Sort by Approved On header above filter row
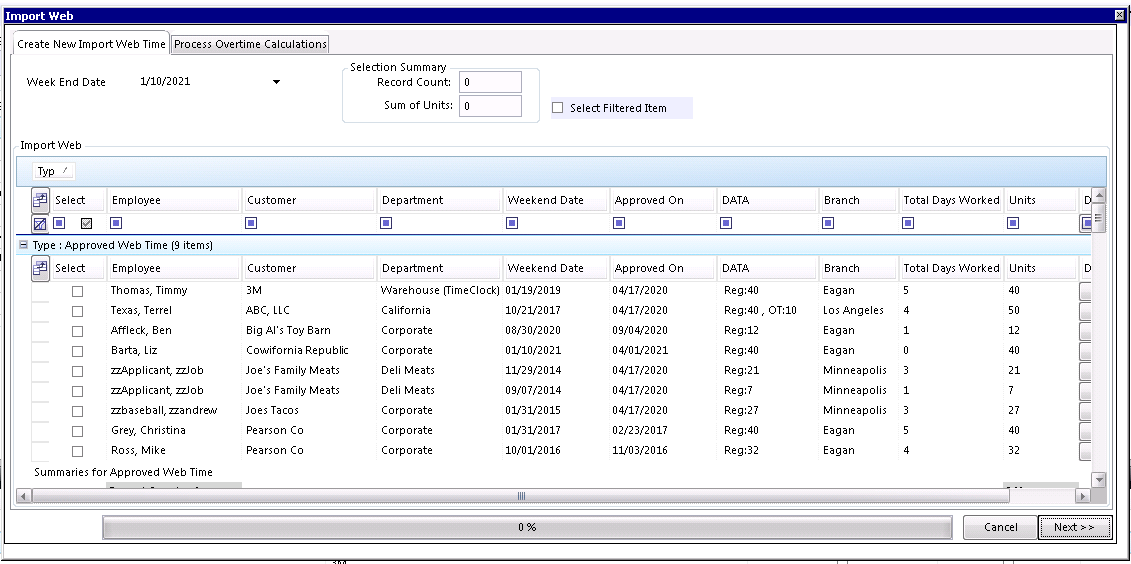 (664, 200)
